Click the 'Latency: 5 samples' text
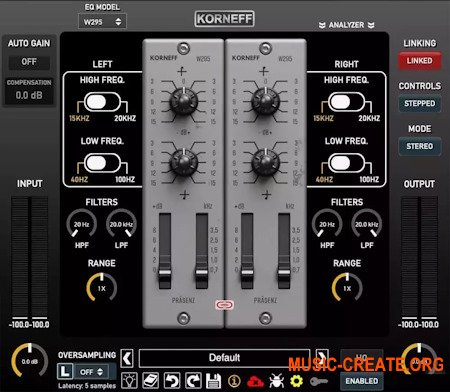Viewport: 450px width, 392px height. (x=87, y=386)
